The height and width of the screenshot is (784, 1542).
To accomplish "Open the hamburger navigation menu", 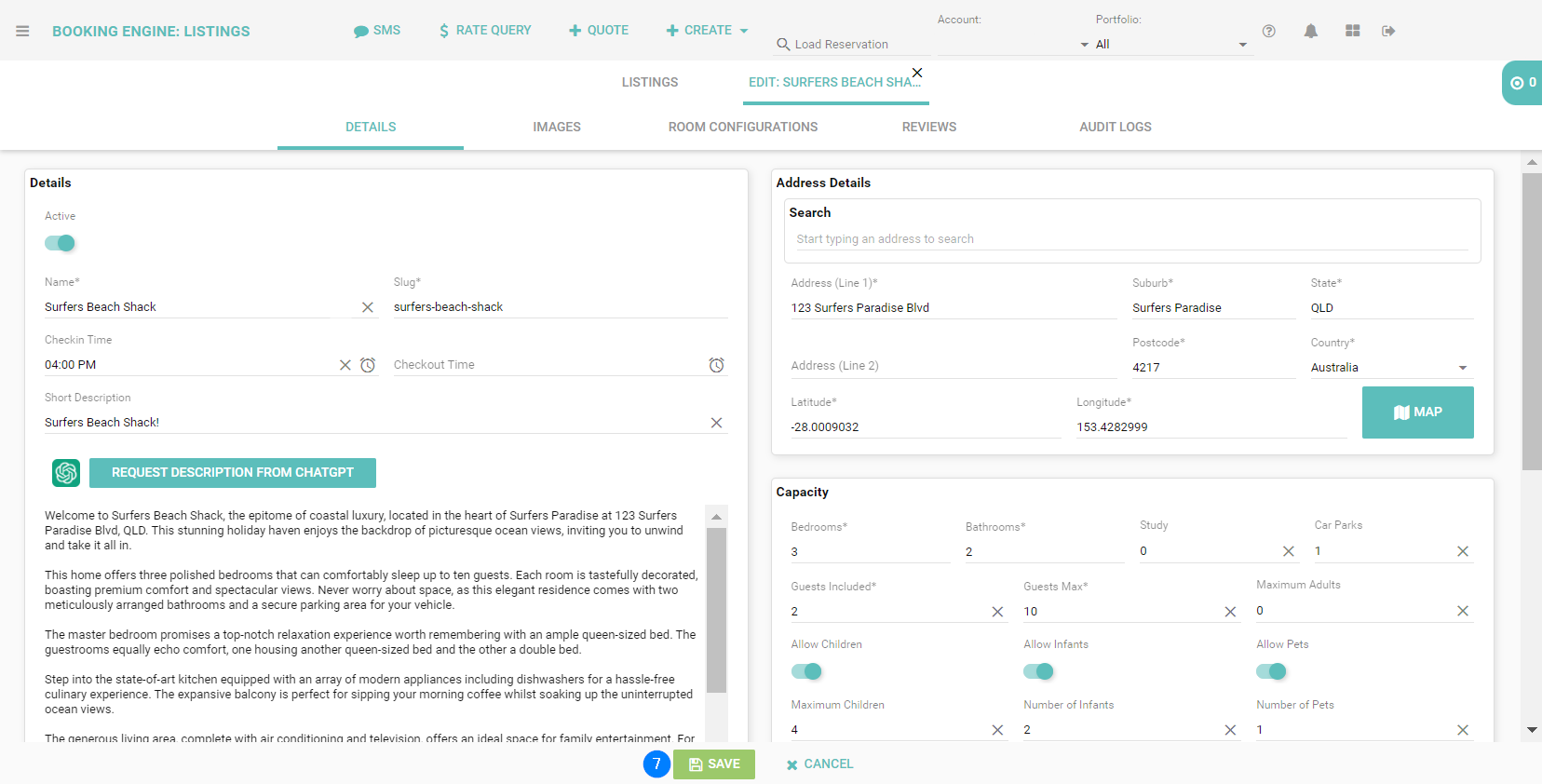I will 22,31.
